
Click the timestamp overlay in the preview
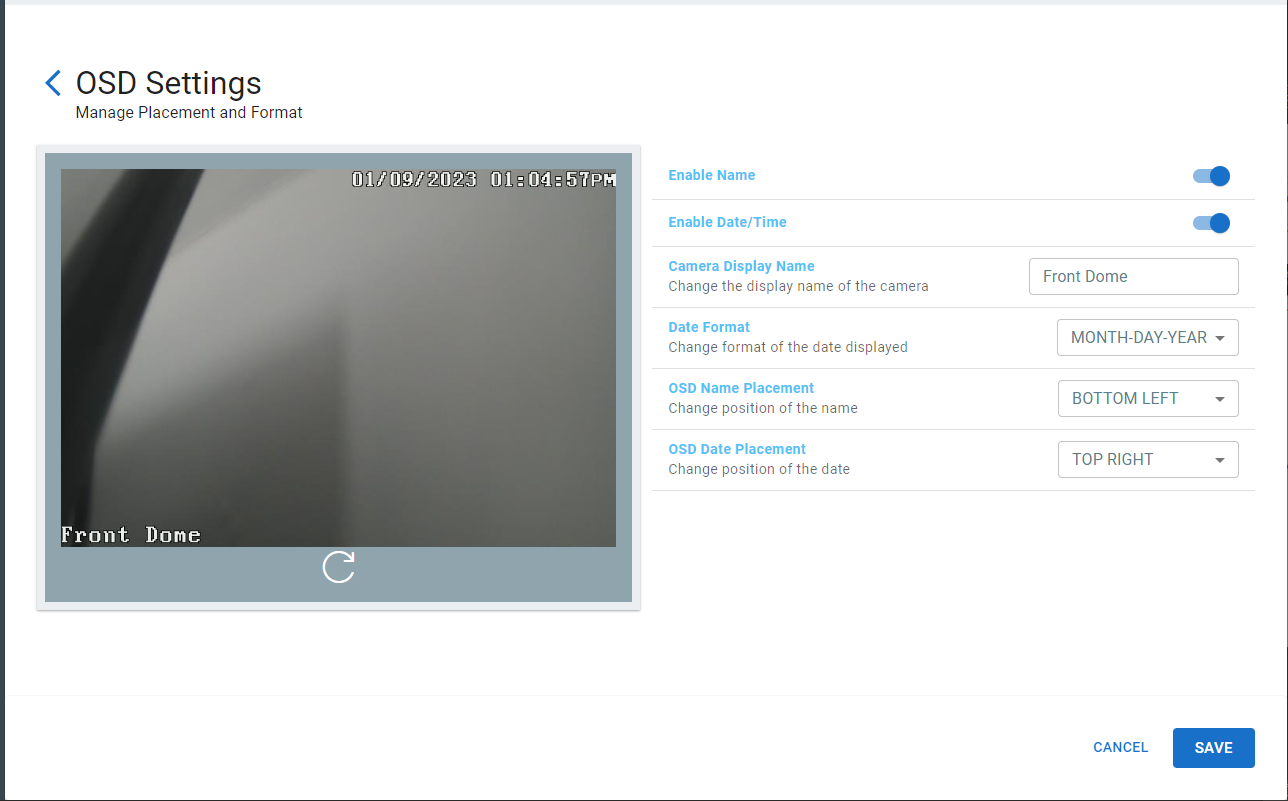point(483,180)
